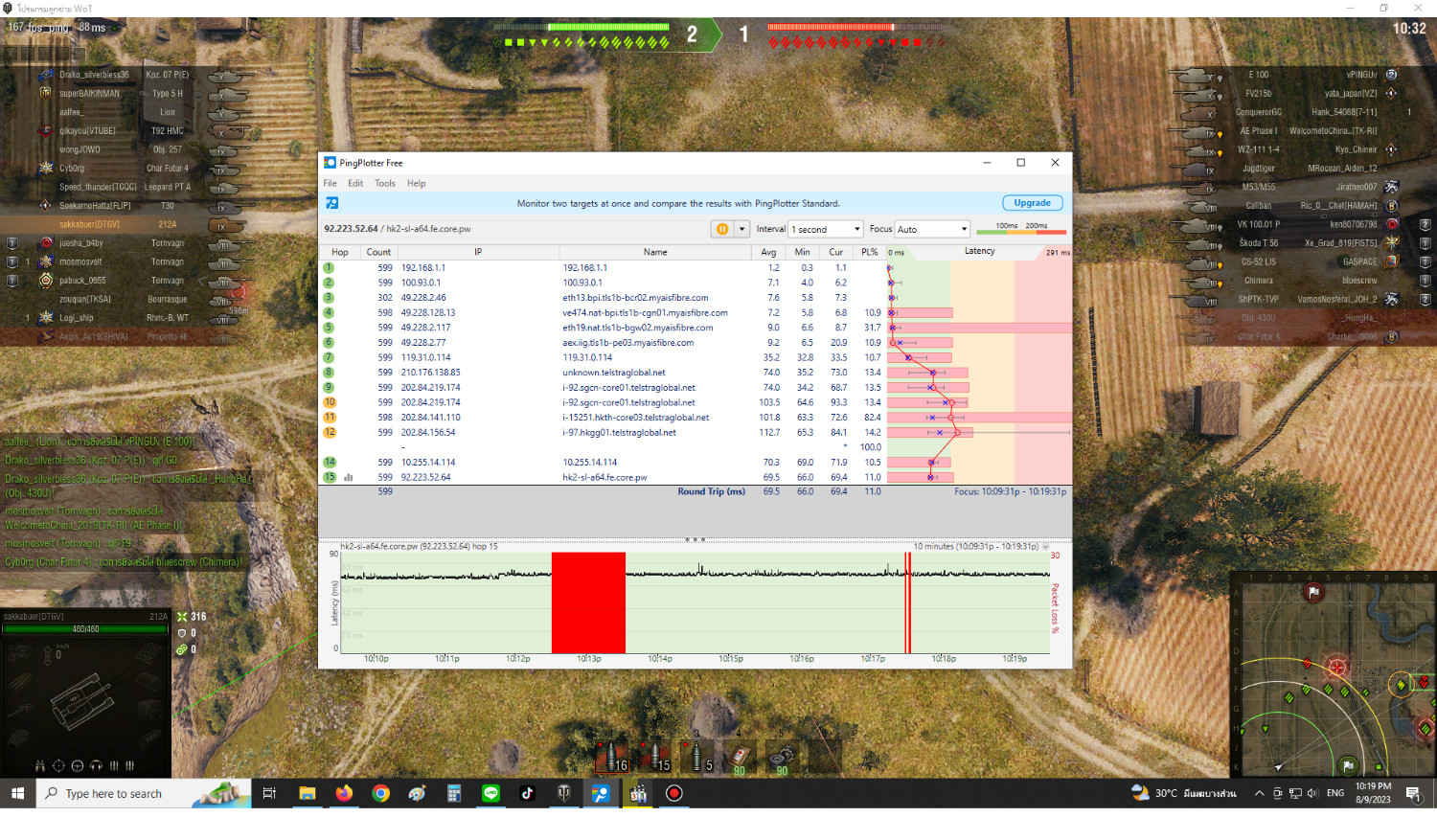Show hidden system tray icons
This screenshot has height=840, width=1437.
coord(1259,793)
